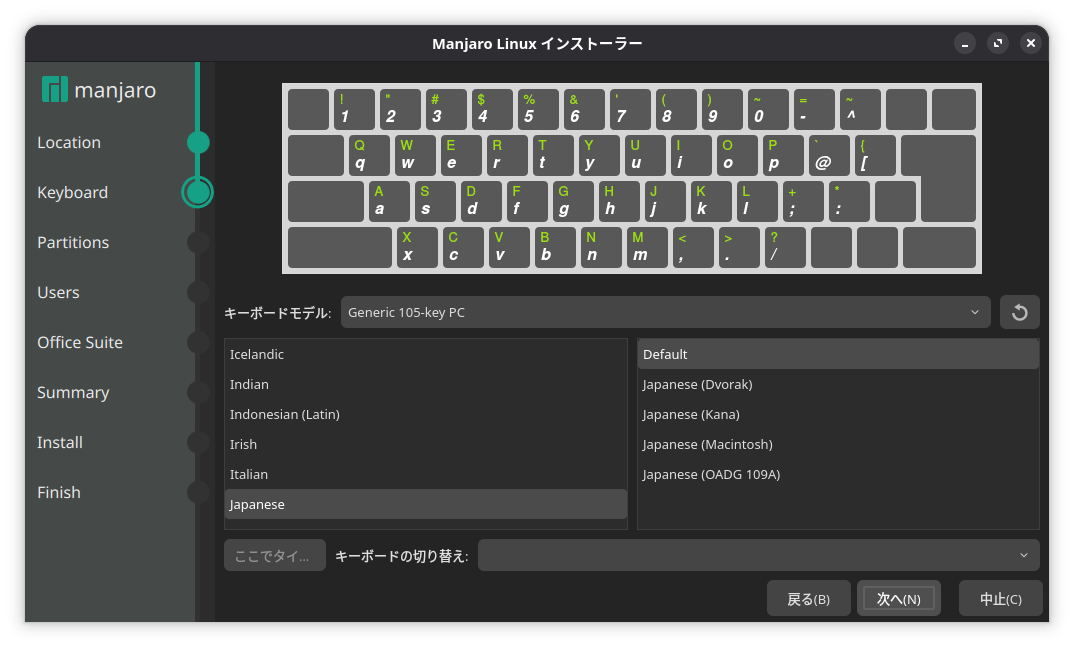Choose Japanese (Macintosh) variant
The height and width of the screenshot is (647, 1074).
click(838, 444)
